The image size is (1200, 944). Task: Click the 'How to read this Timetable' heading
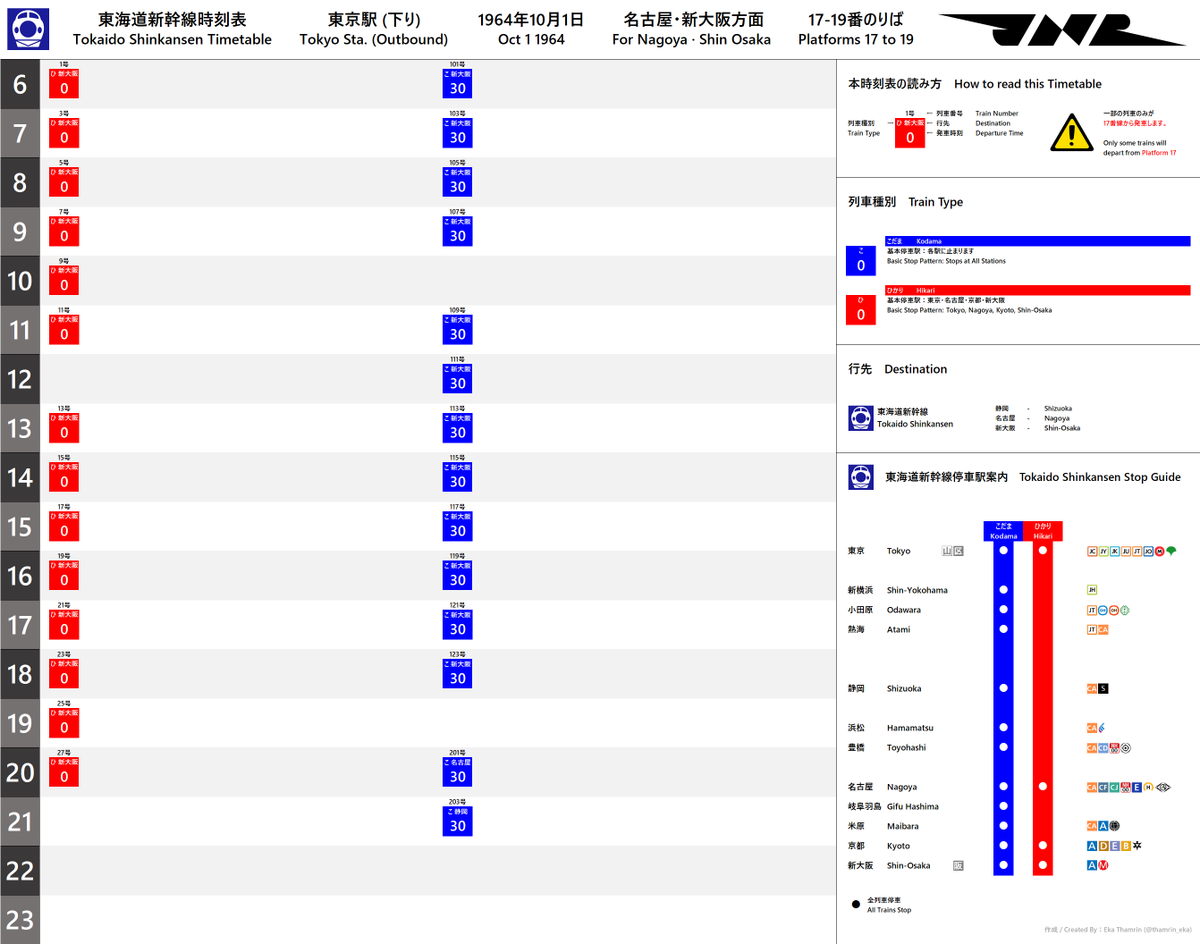(x=1028, y=84)
